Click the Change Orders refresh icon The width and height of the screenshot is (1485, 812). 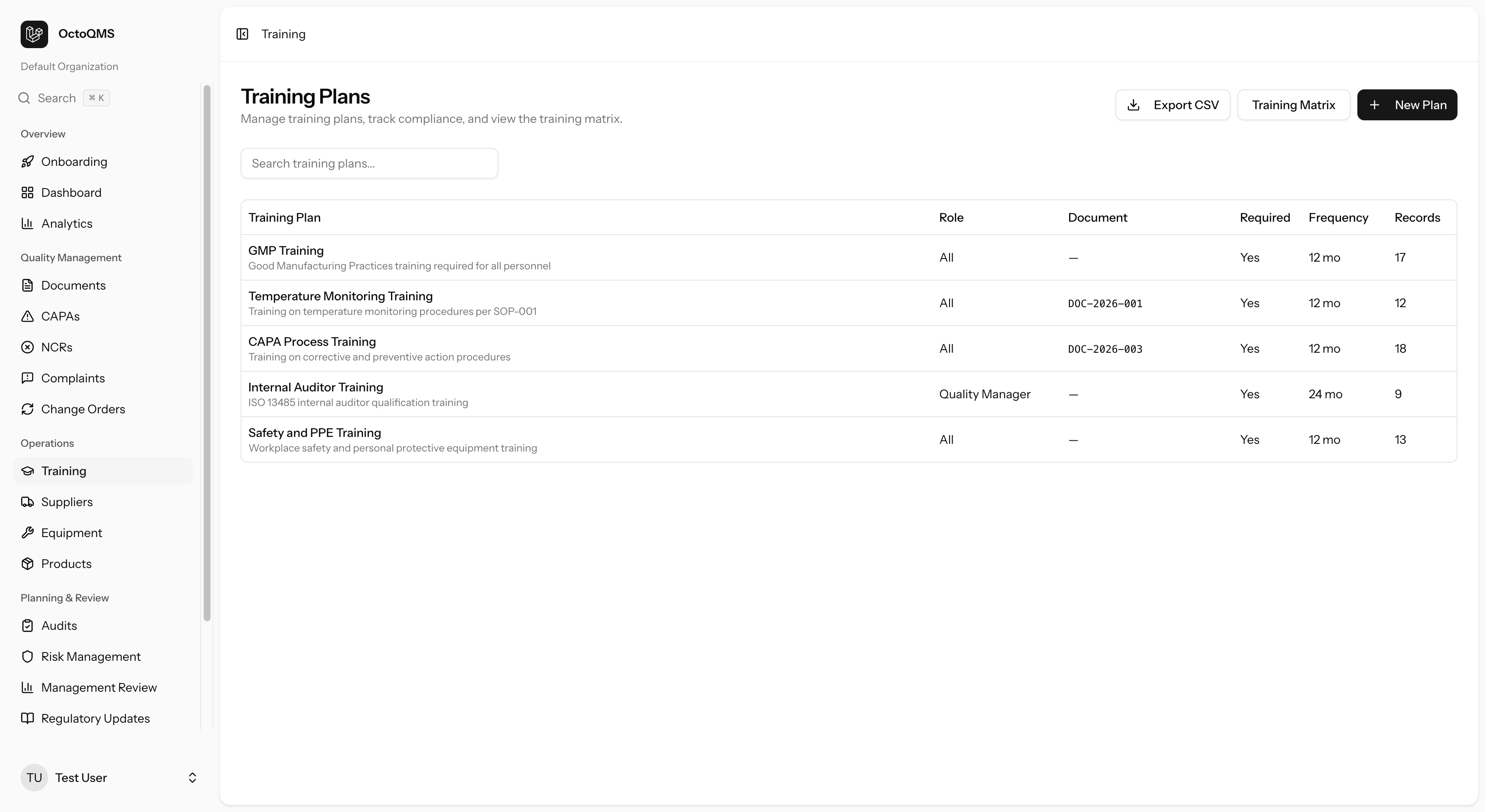[x=27, y=409]
